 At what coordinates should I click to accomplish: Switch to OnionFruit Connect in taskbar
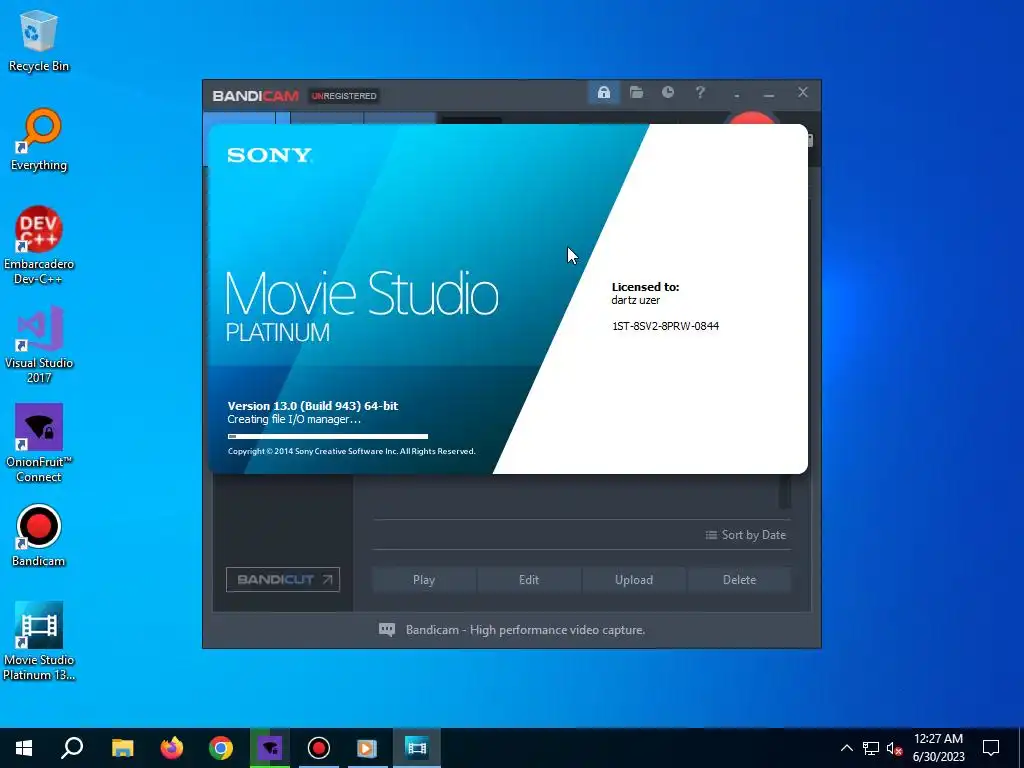(x=270, y=748)
